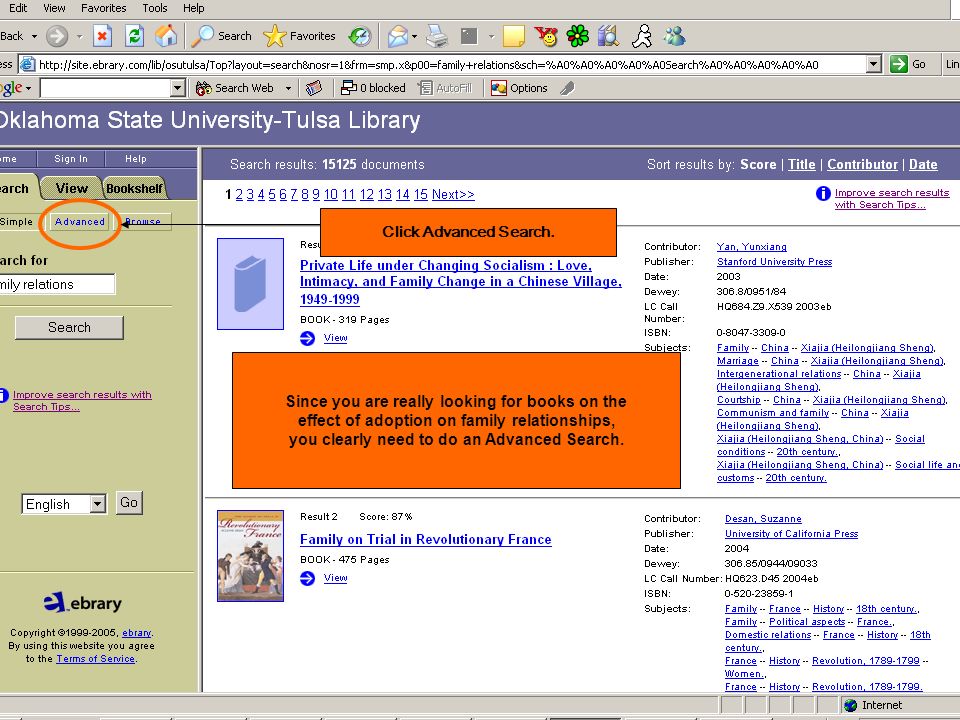This screenshot has width=960, height=720.
Task: Go to the Next>> results page
Action: [453, 195]
